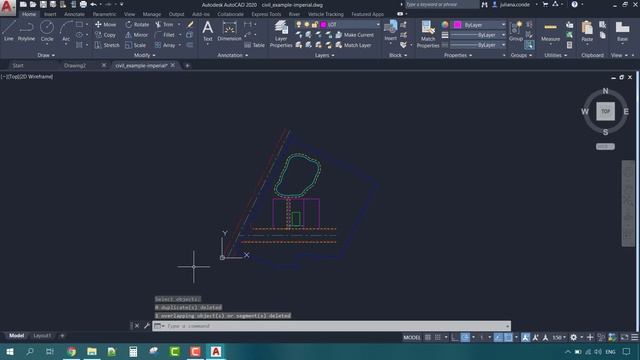
Task: Click the Scale tool
Action: click(x=136, y=45)
